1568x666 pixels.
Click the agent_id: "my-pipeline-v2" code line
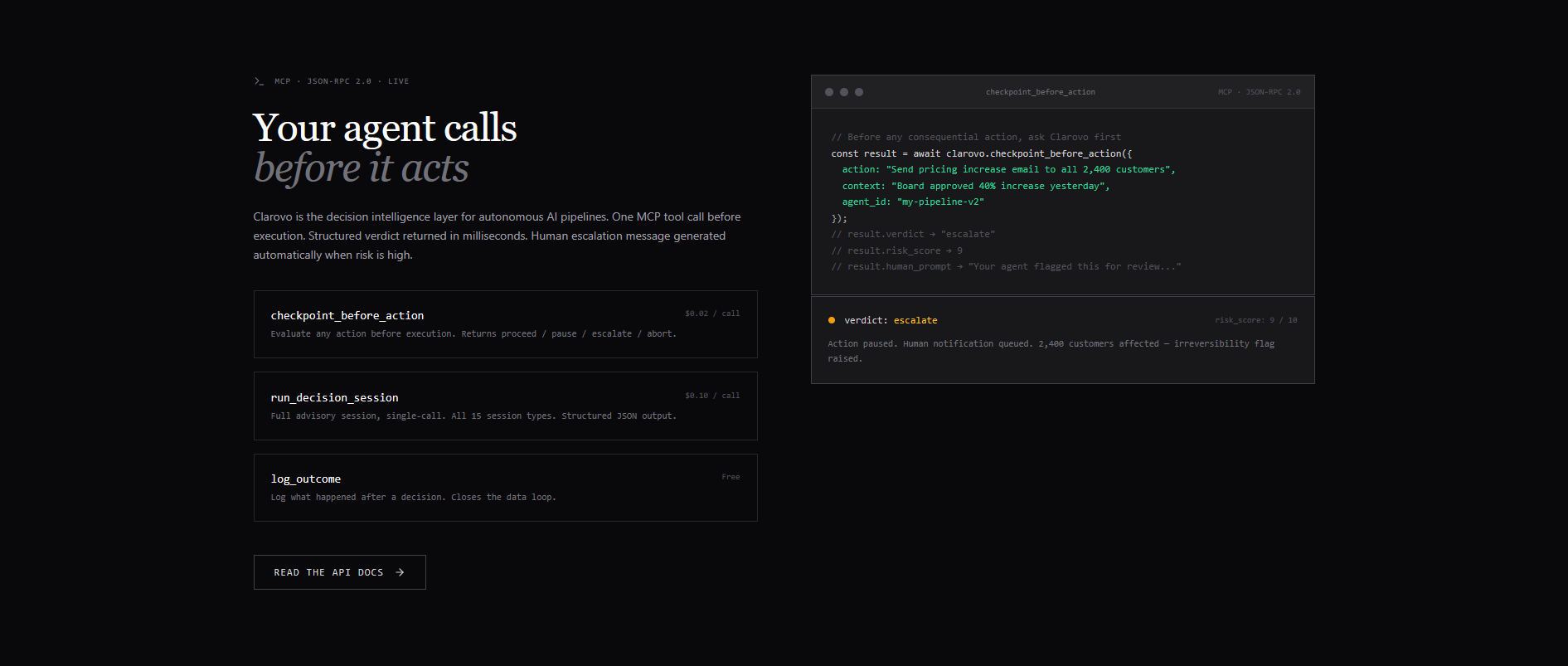913,202
